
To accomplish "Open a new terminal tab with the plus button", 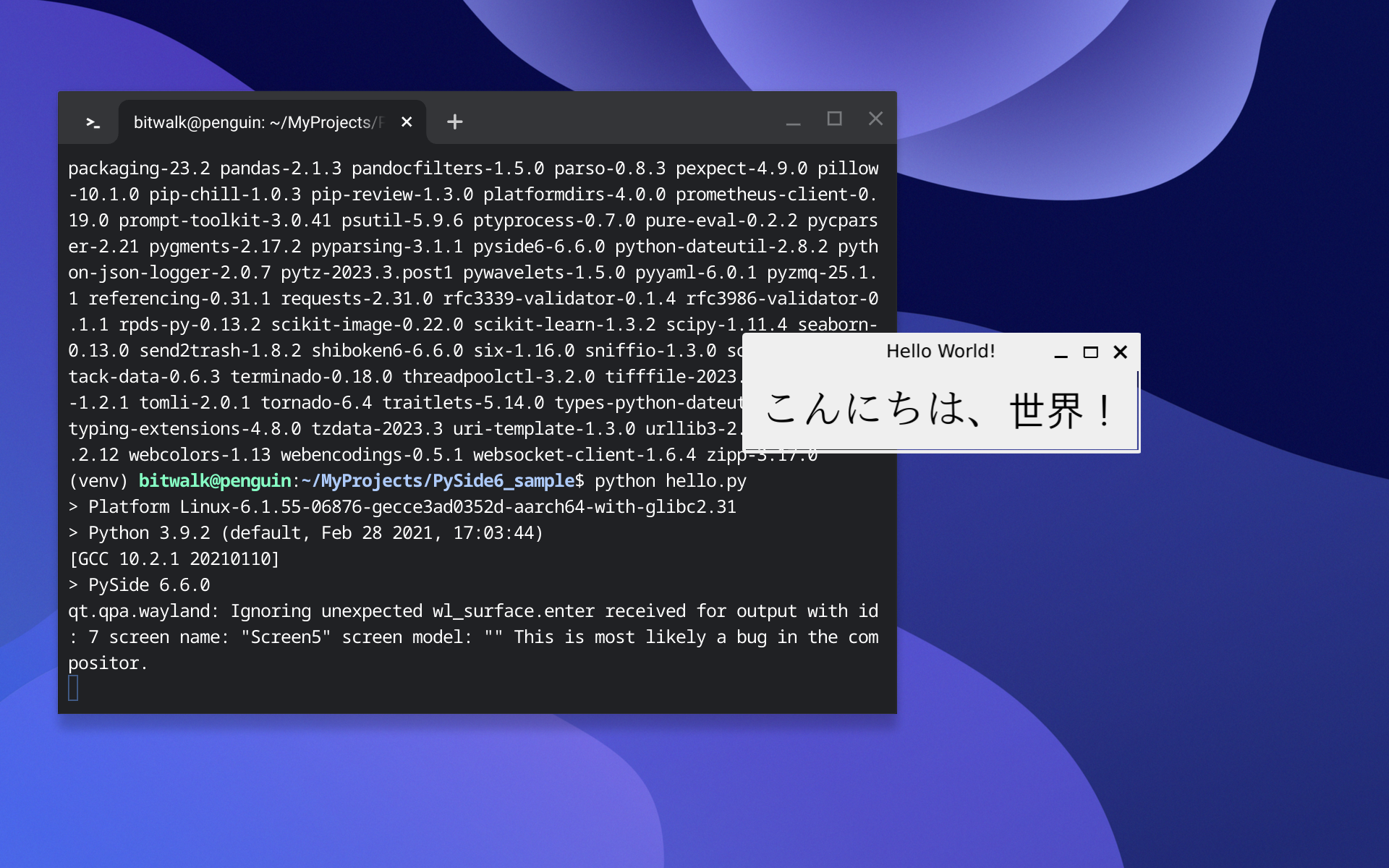I will (454, 122).
